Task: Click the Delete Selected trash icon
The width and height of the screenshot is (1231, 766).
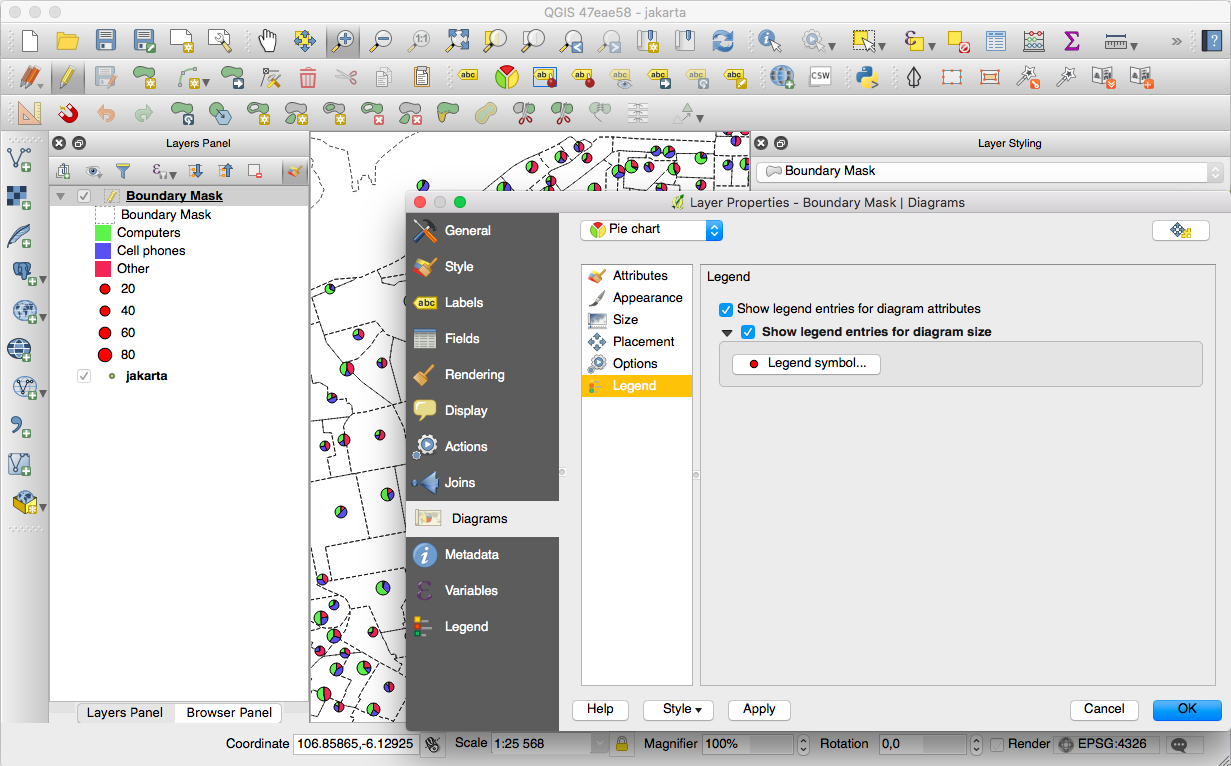Action: pos(308,77)
